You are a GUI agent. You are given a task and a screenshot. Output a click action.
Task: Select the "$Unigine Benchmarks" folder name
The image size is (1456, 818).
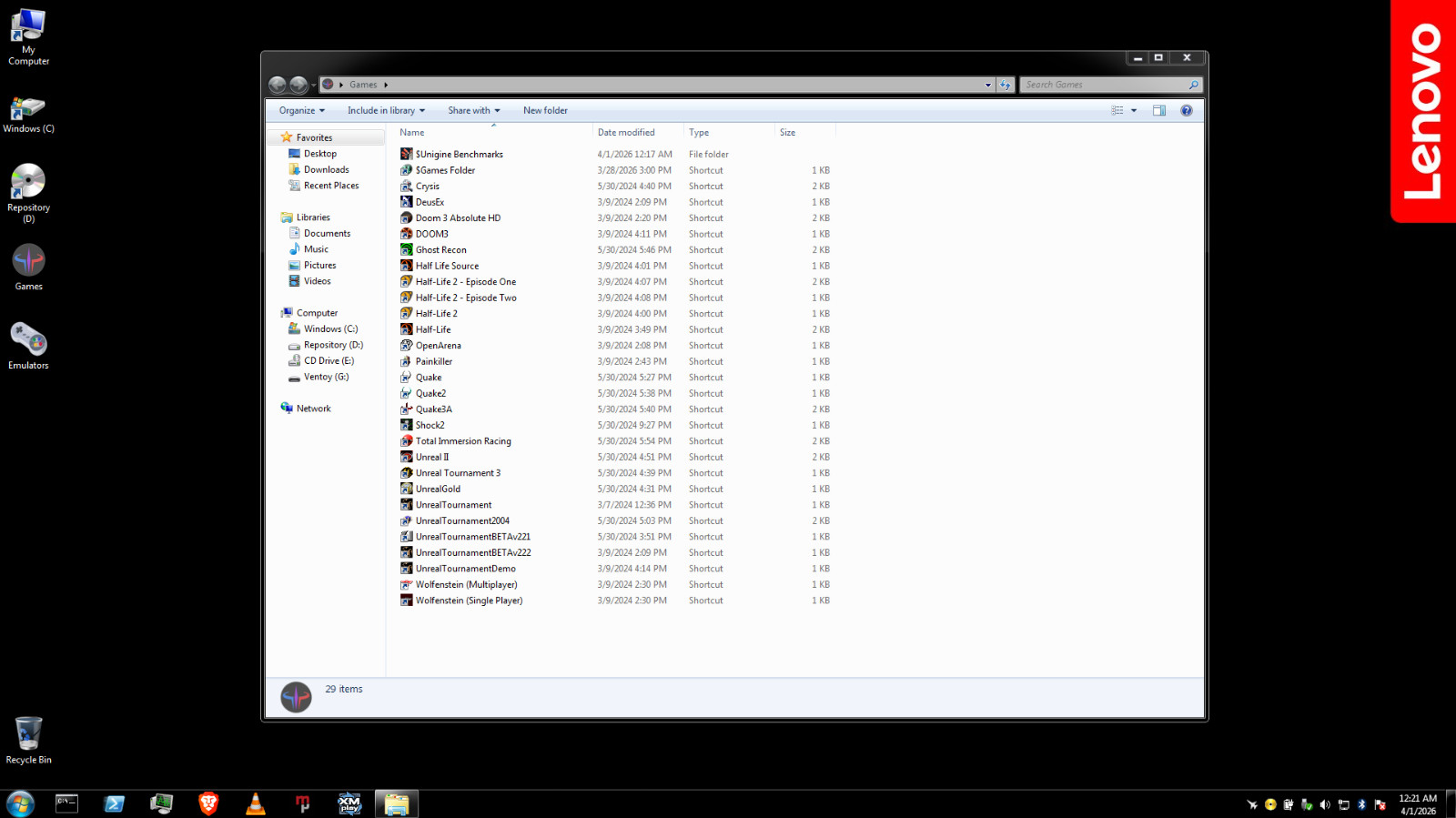[460, 155]
